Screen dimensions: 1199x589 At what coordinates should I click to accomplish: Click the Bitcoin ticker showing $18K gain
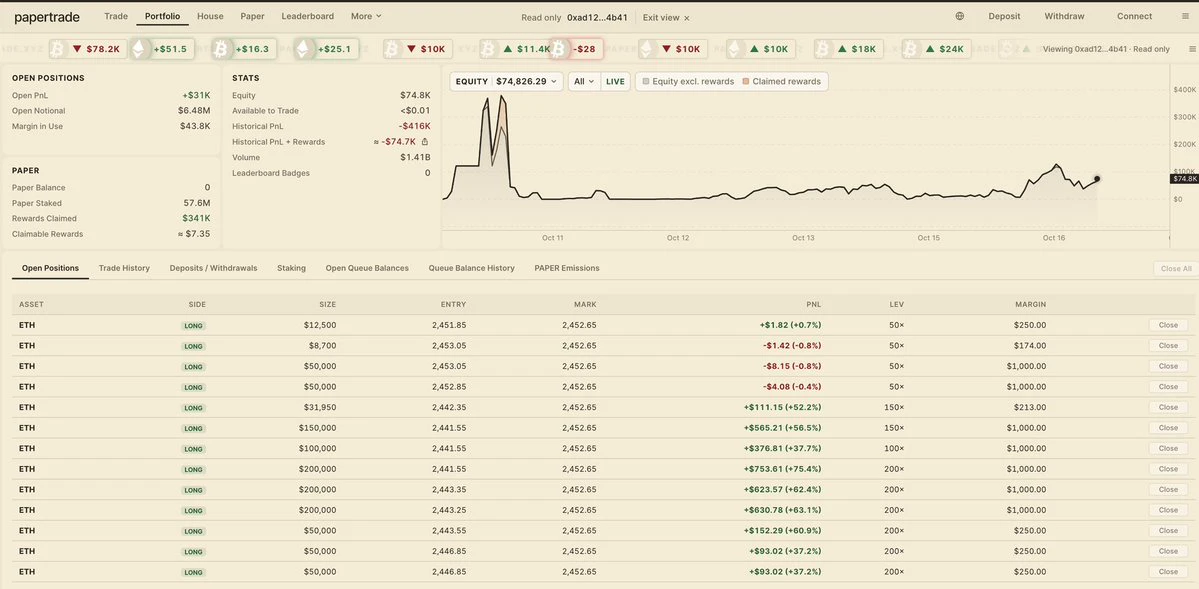(x=848, y=49)
